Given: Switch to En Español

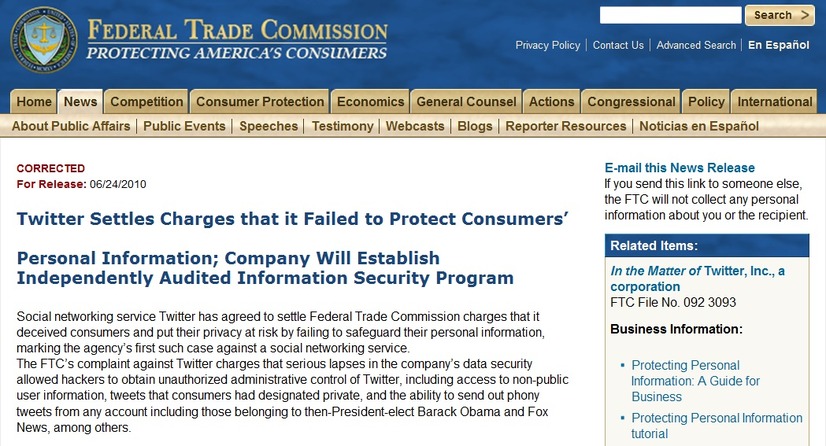Looking at the screenshot, I should (779, 45).
